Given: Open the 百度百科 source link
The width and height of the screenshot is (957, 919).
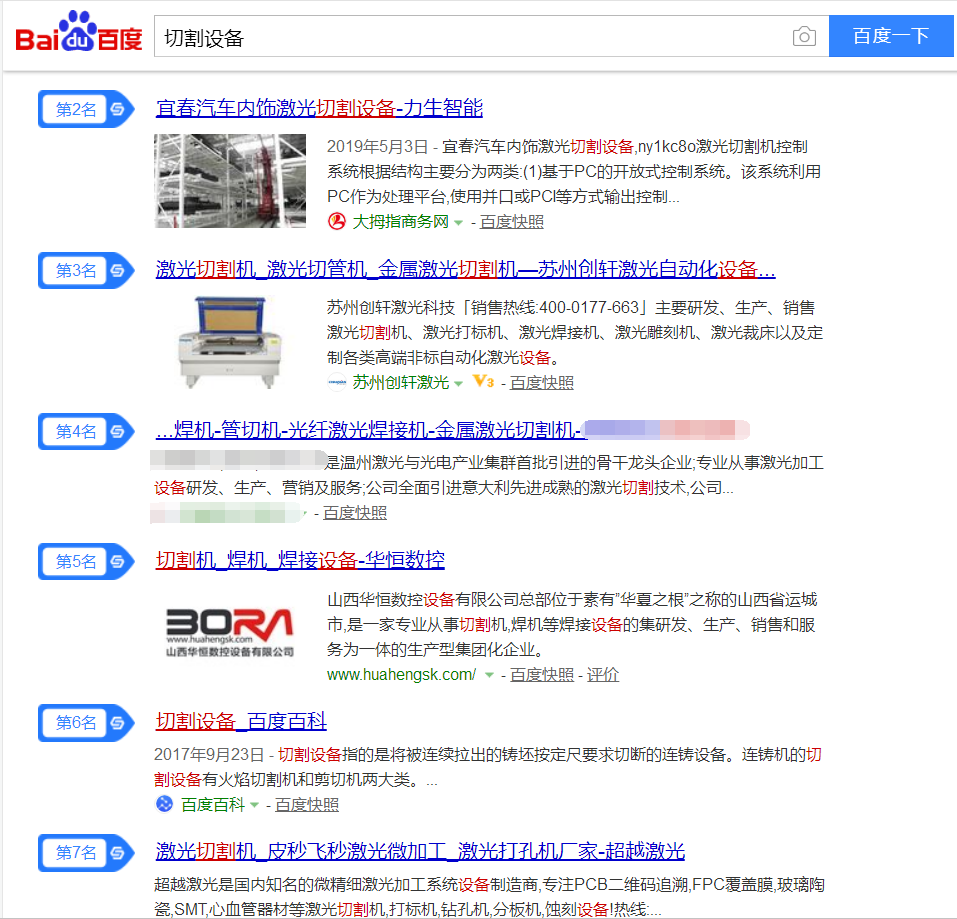Looking at the screenshot, I should [213, 804].
